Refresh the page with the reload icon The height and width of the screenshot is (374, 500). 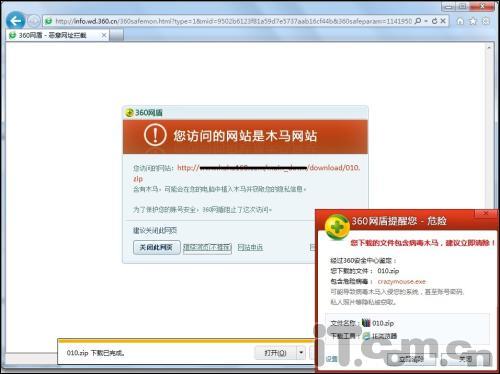[x=435, y=21]
